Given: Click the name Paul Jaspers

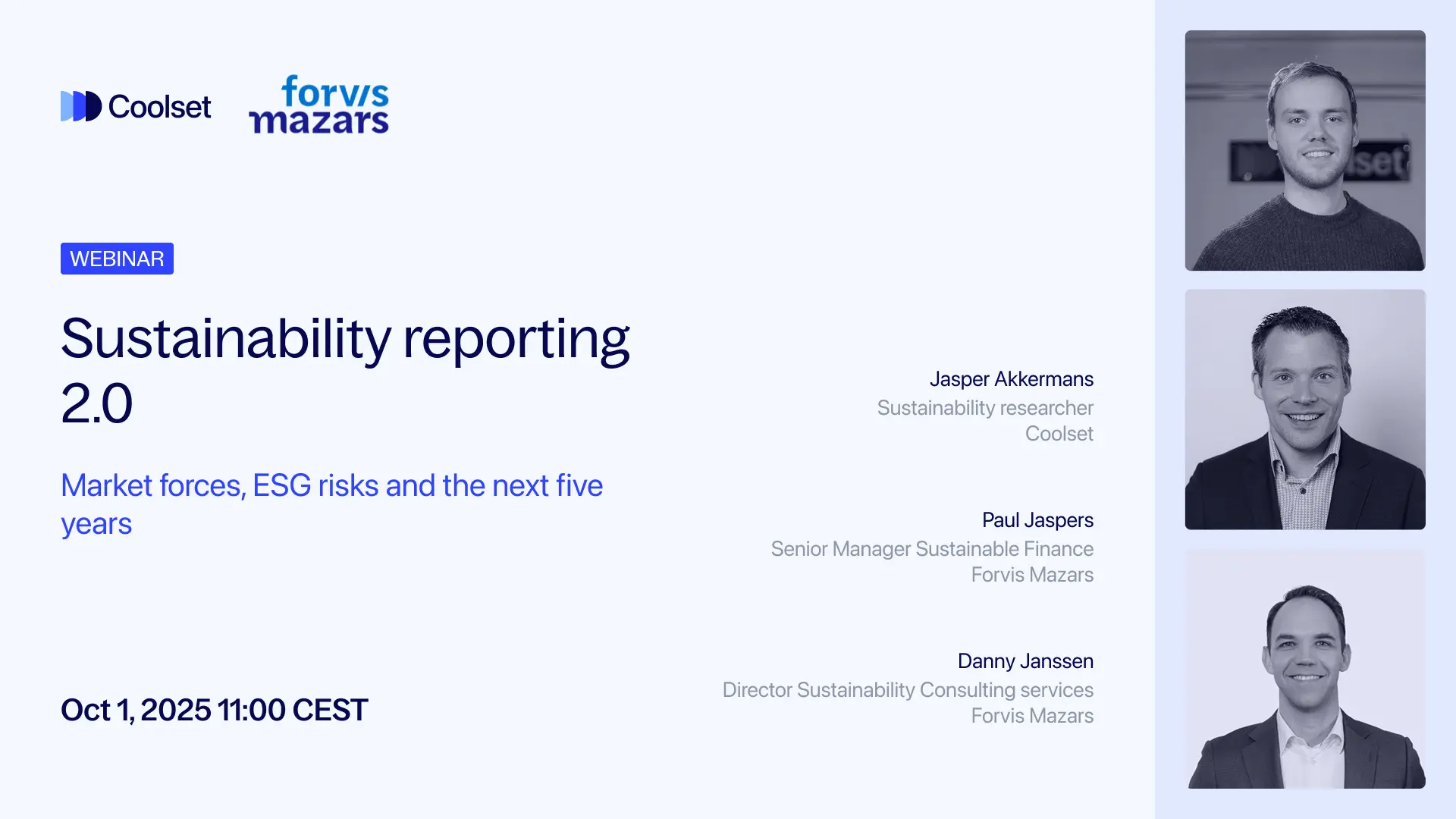Looking at the screenshot, I should click(1037, 520).
